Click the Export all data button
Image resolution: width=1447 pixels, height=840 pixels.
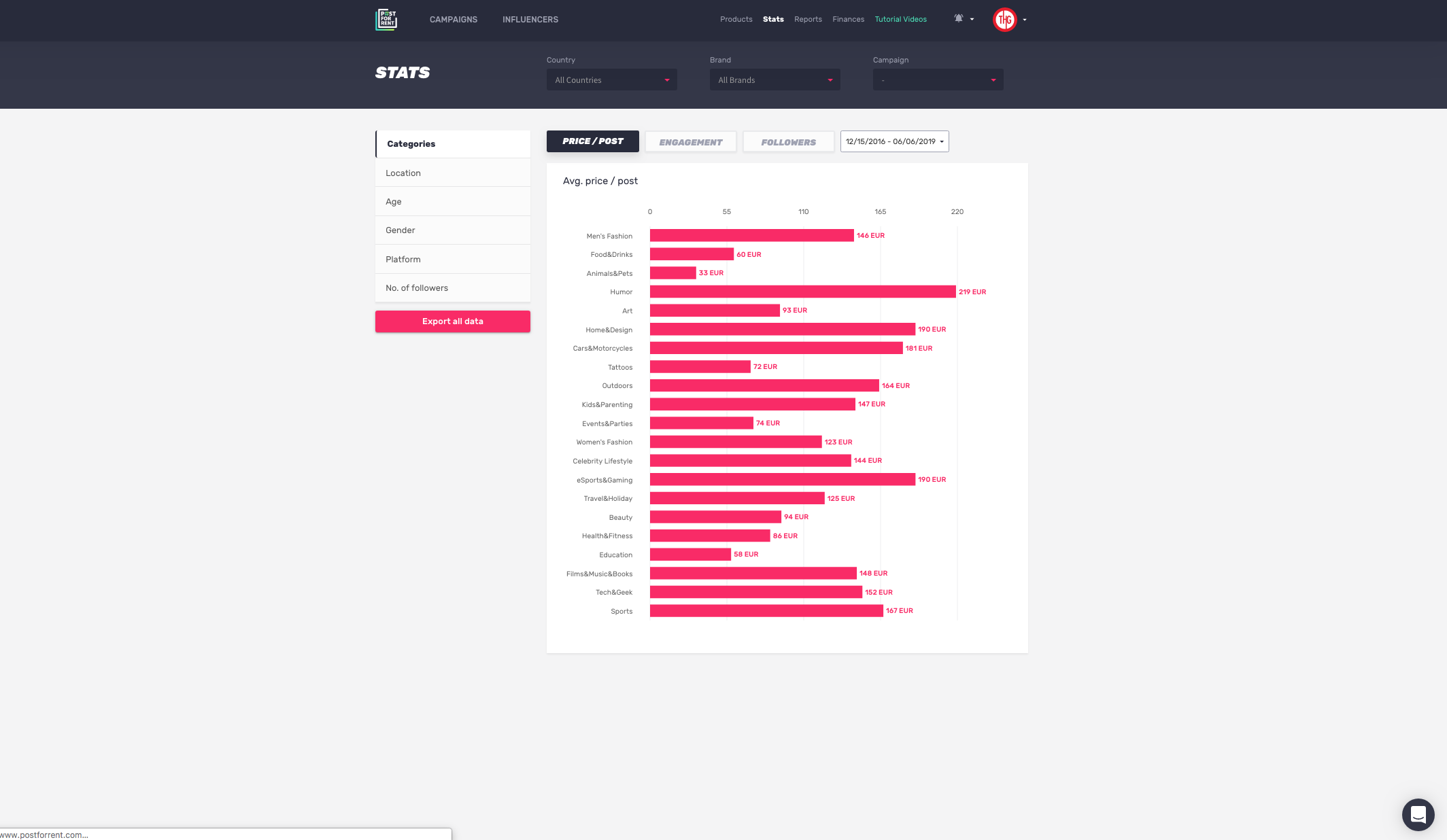(x=453, y=321)
